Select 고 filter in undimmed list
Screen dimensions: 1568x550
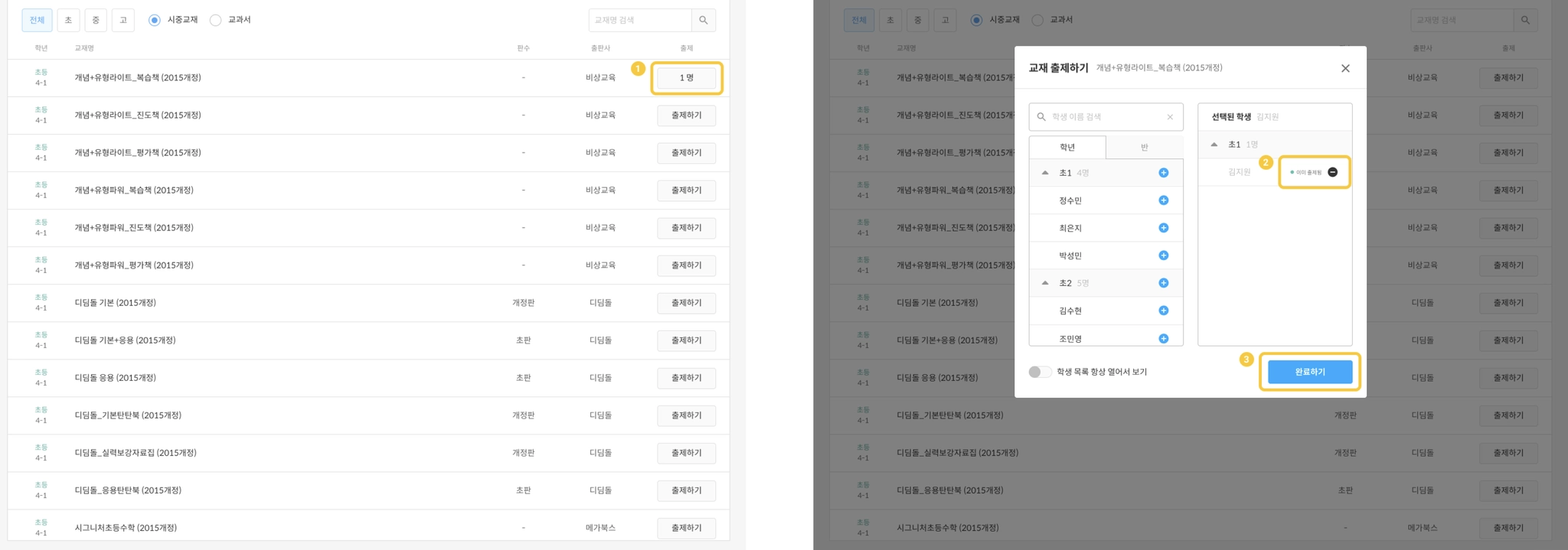tap(123, 20)
